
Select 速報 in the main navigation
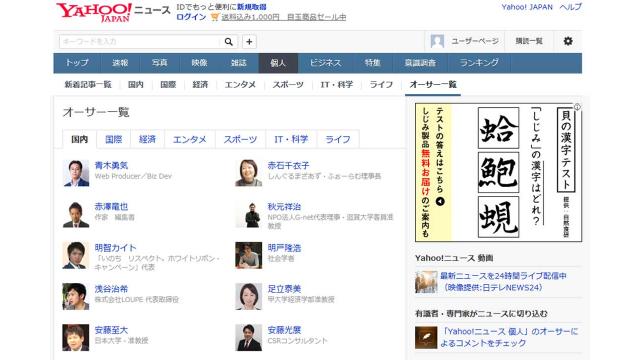(120, 63)
